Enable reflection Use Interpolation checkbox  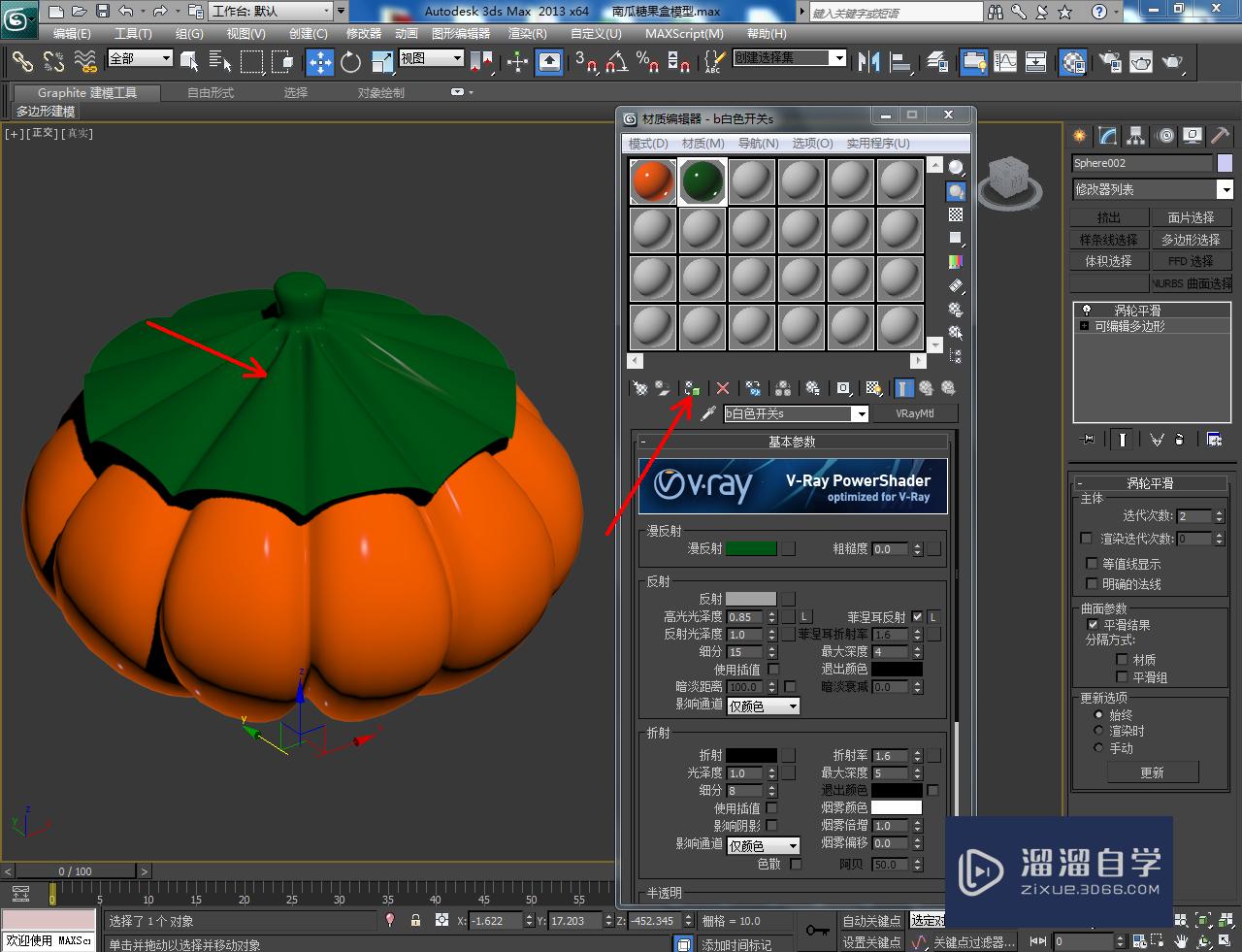pyautogui.click(x=773, y=670)
